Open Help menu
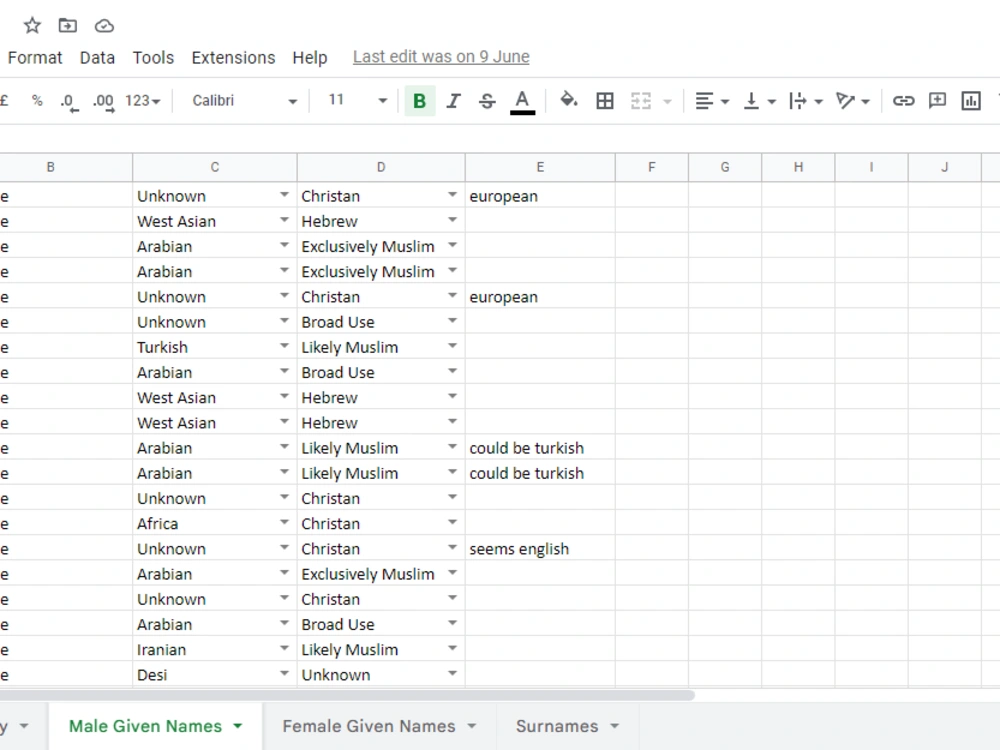This screenshot has width=1000, height=750. click(310, 57)
